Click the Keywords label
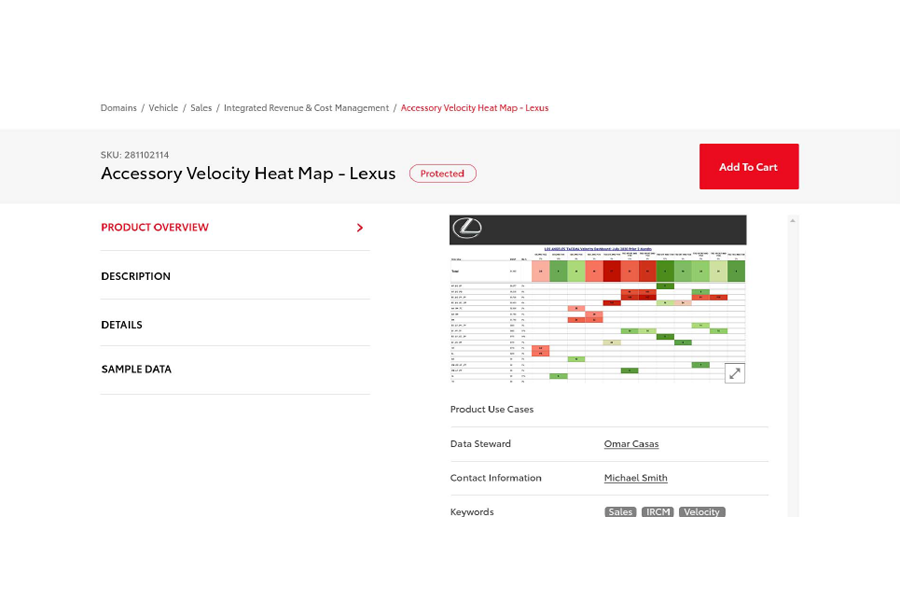 point(472,512)
